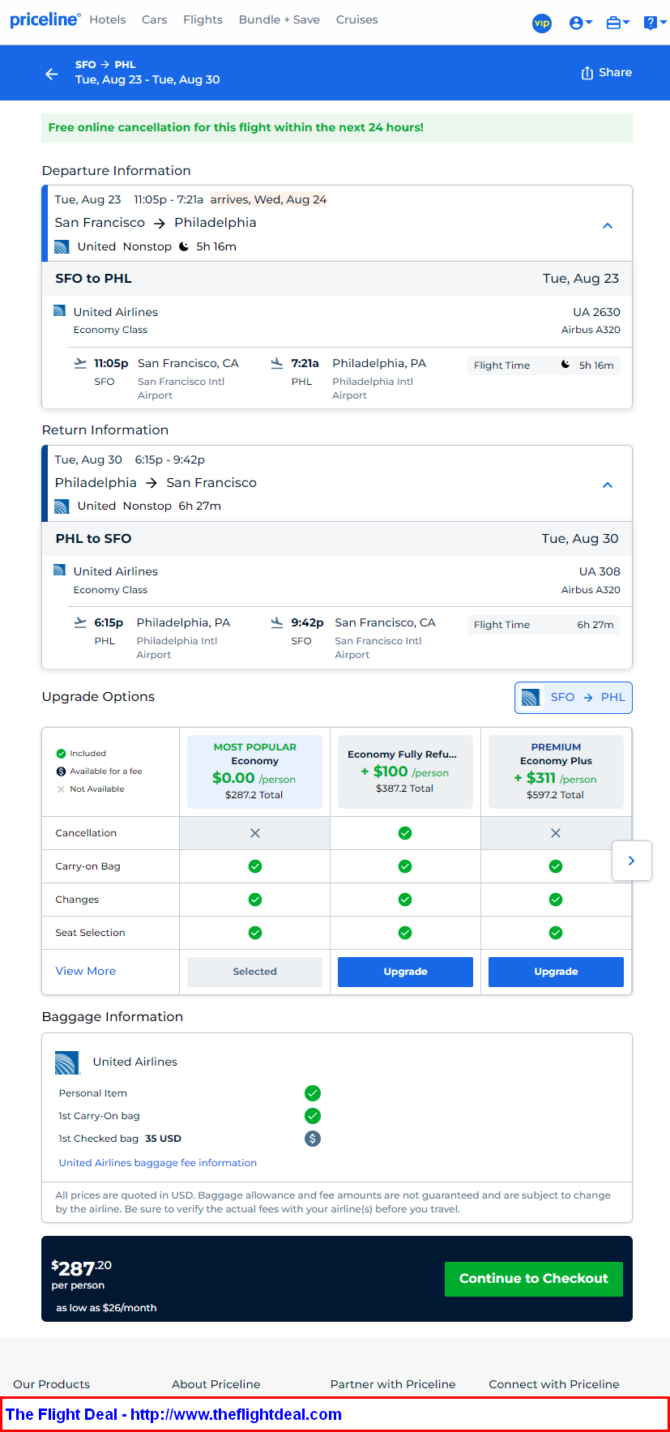
Task: Go to the Hotels menu
Action: coord(107,20)
